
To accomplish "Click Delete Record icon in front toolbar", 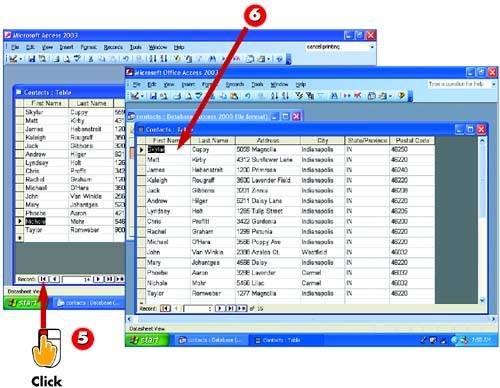I will (x=358, y=96).
